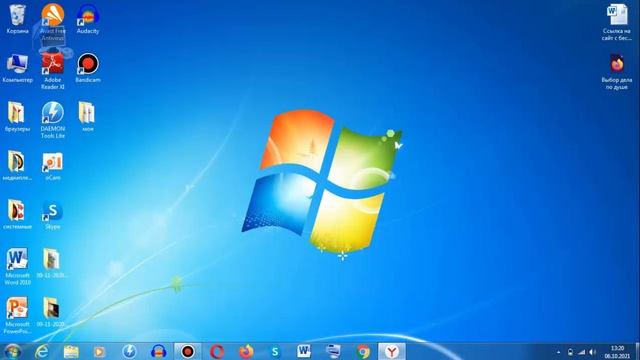This screenshot has width=640, height=360.
Task: Open the Word document 'Ссылка на сайт'
Action: (617, 22)
